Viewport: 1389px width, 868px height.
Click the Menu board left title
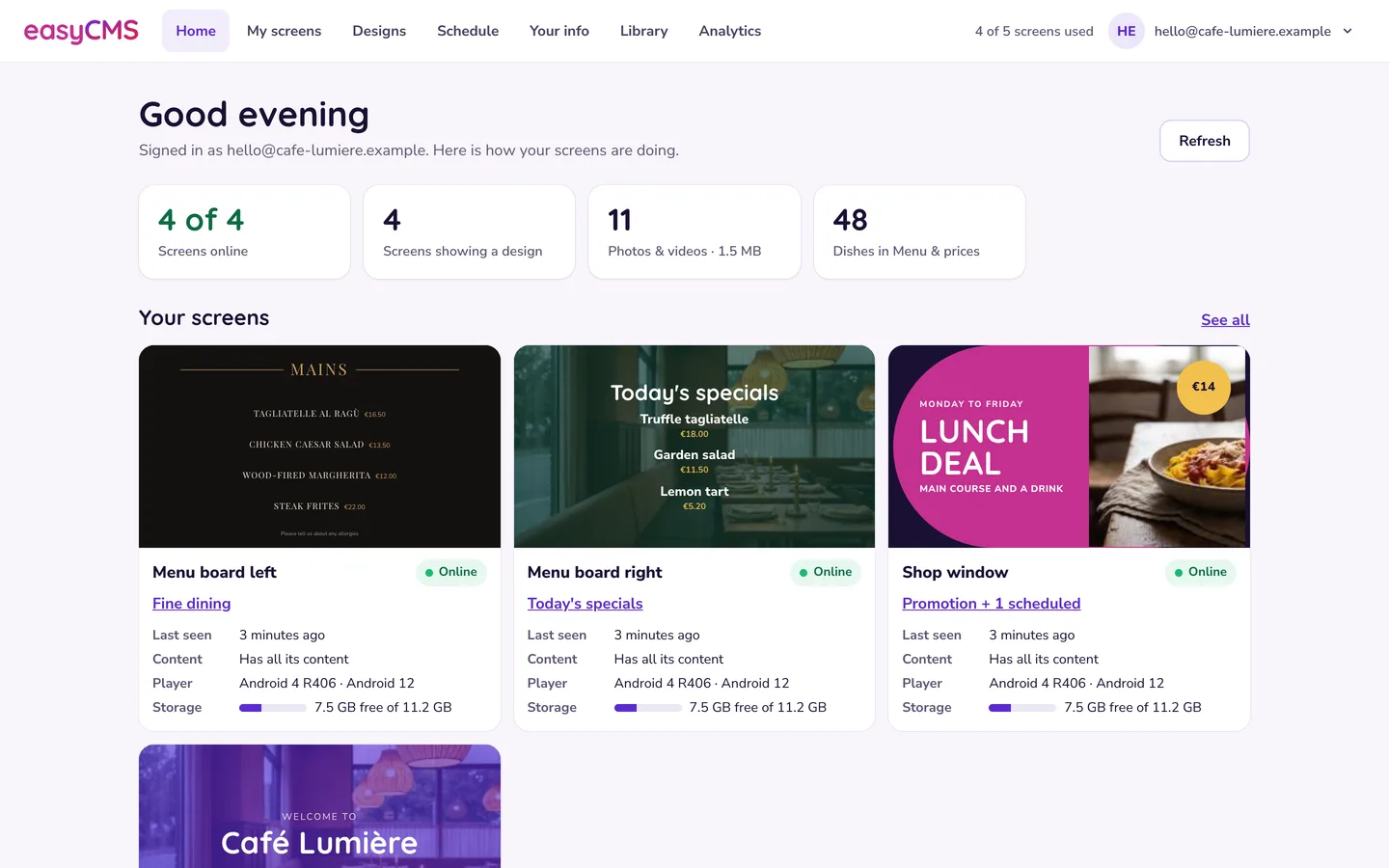pyautogui.click(x=214, y=572)
